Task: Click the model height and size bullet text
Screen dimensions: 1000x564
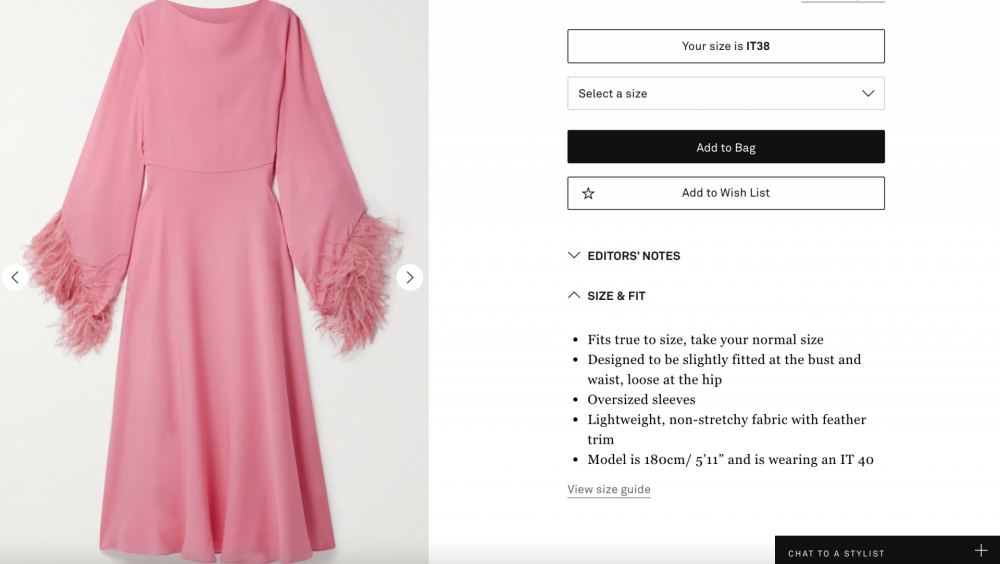Action: 730,460
